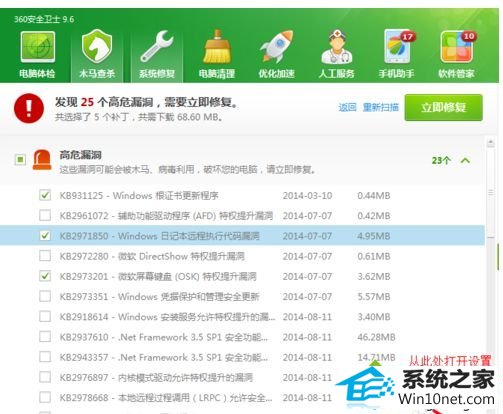Toggle the 高危漏洞 select-all checkbox
Viewport: 503px width, 414px height.
[20, 160]
